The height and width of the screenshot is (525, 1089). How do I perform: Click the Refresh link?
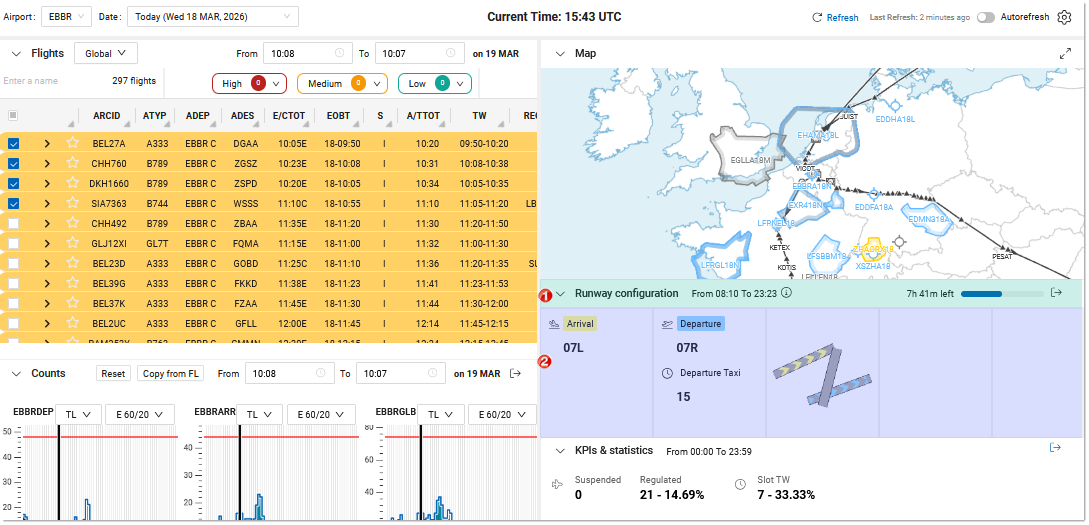(842, 17)
